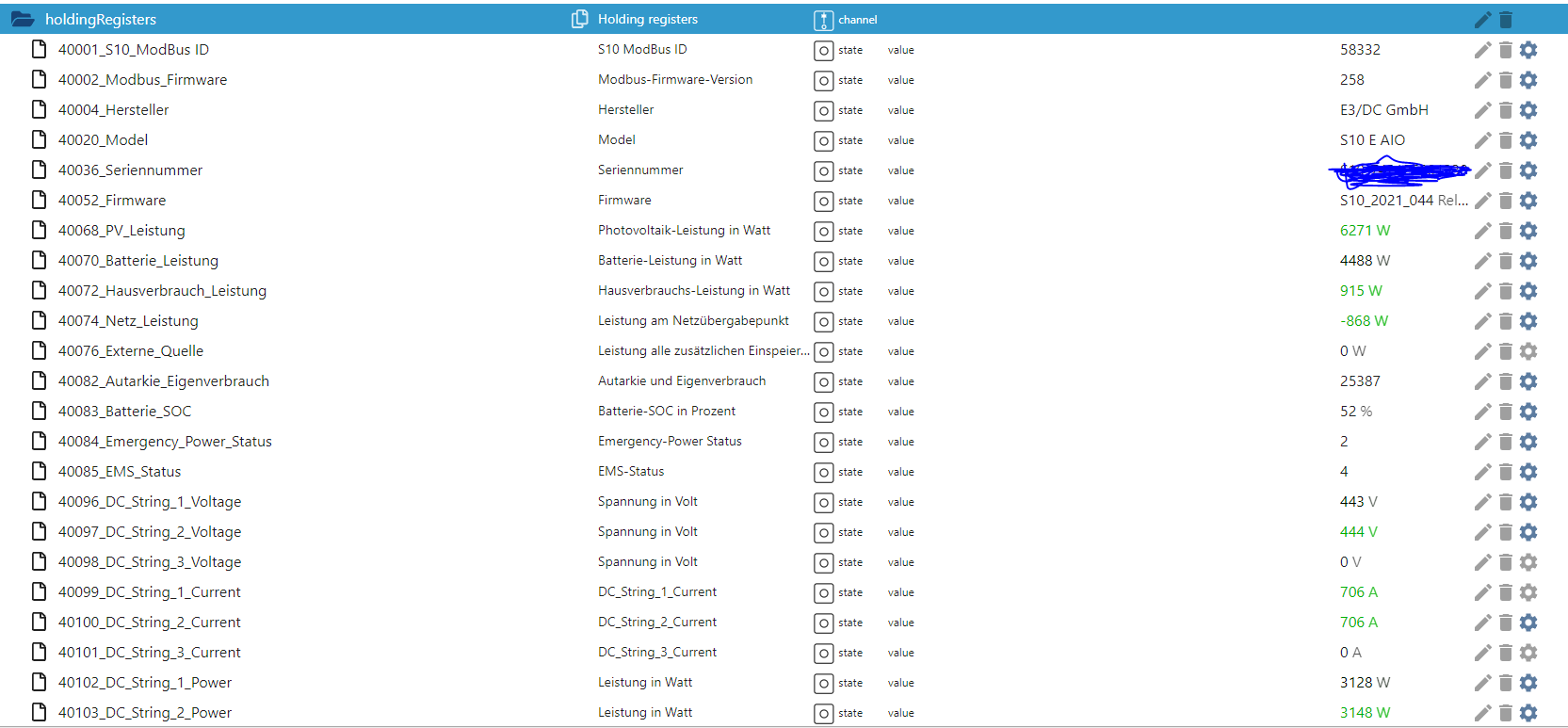
Task: Edit the 40020_Model object with pencil
Action: click(1482, 140)
